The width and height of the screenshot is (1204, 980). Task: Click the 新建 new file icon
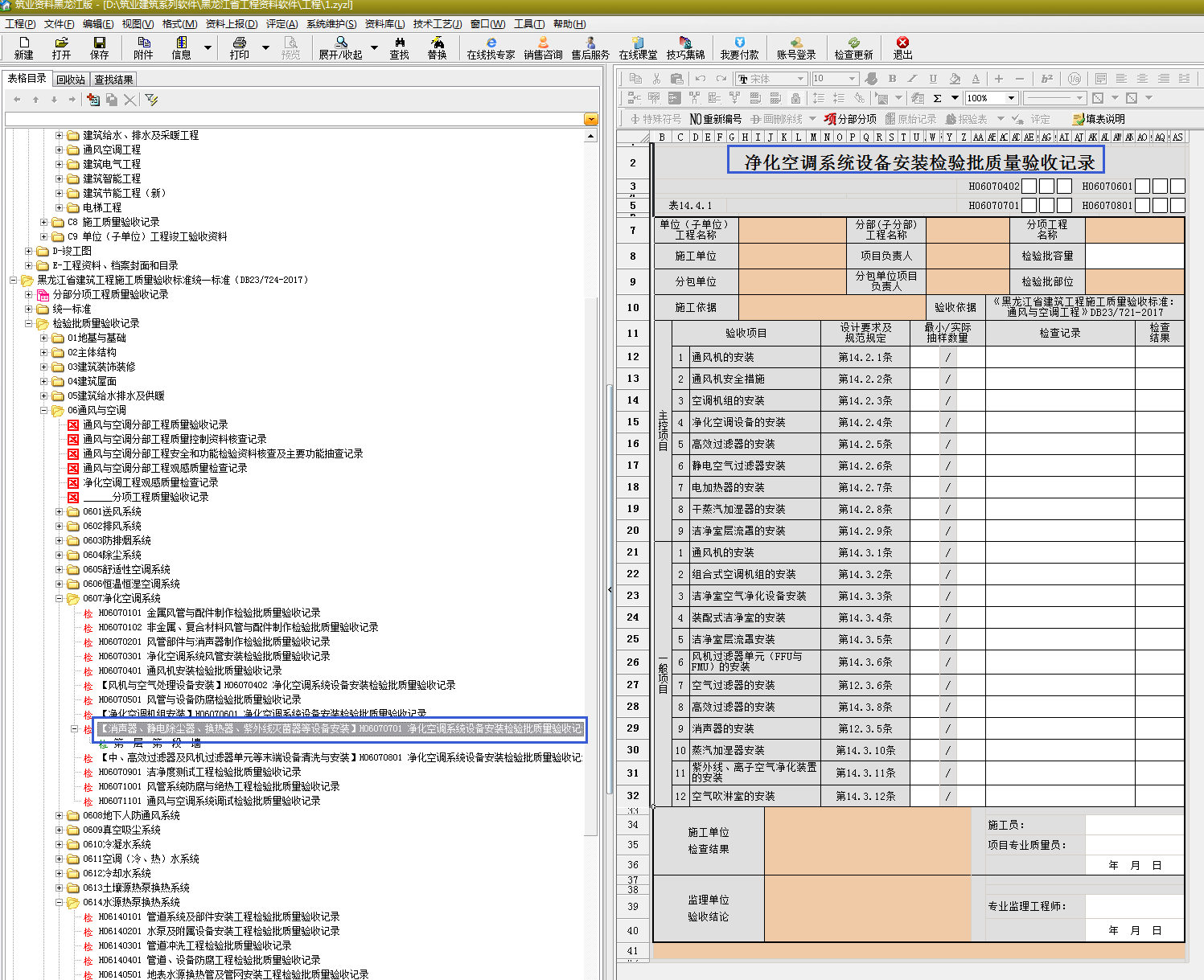pyautogui.click(x=24, y=47)
